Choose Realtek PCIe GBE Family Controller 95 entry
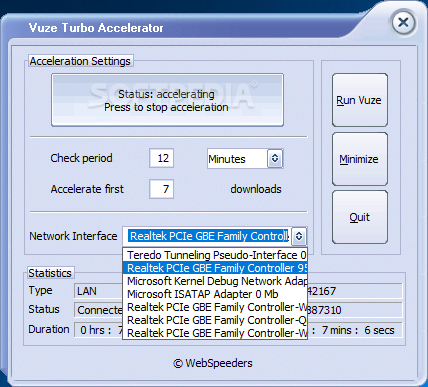The height and width of the screenshot is (387, 428). point(215,268)
